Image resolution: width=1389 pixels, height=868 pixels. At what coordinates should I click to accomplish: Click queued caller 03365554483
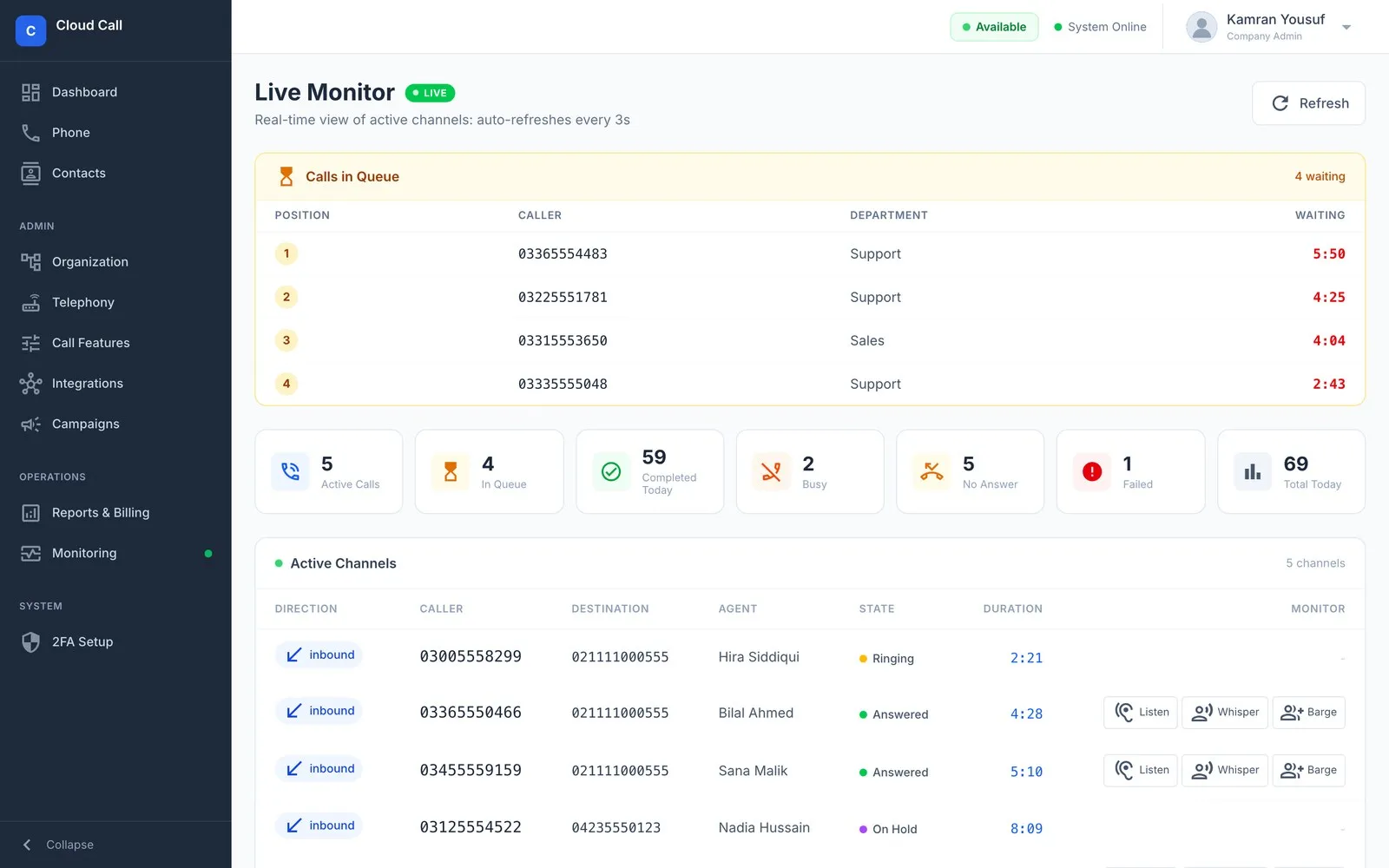563,254
